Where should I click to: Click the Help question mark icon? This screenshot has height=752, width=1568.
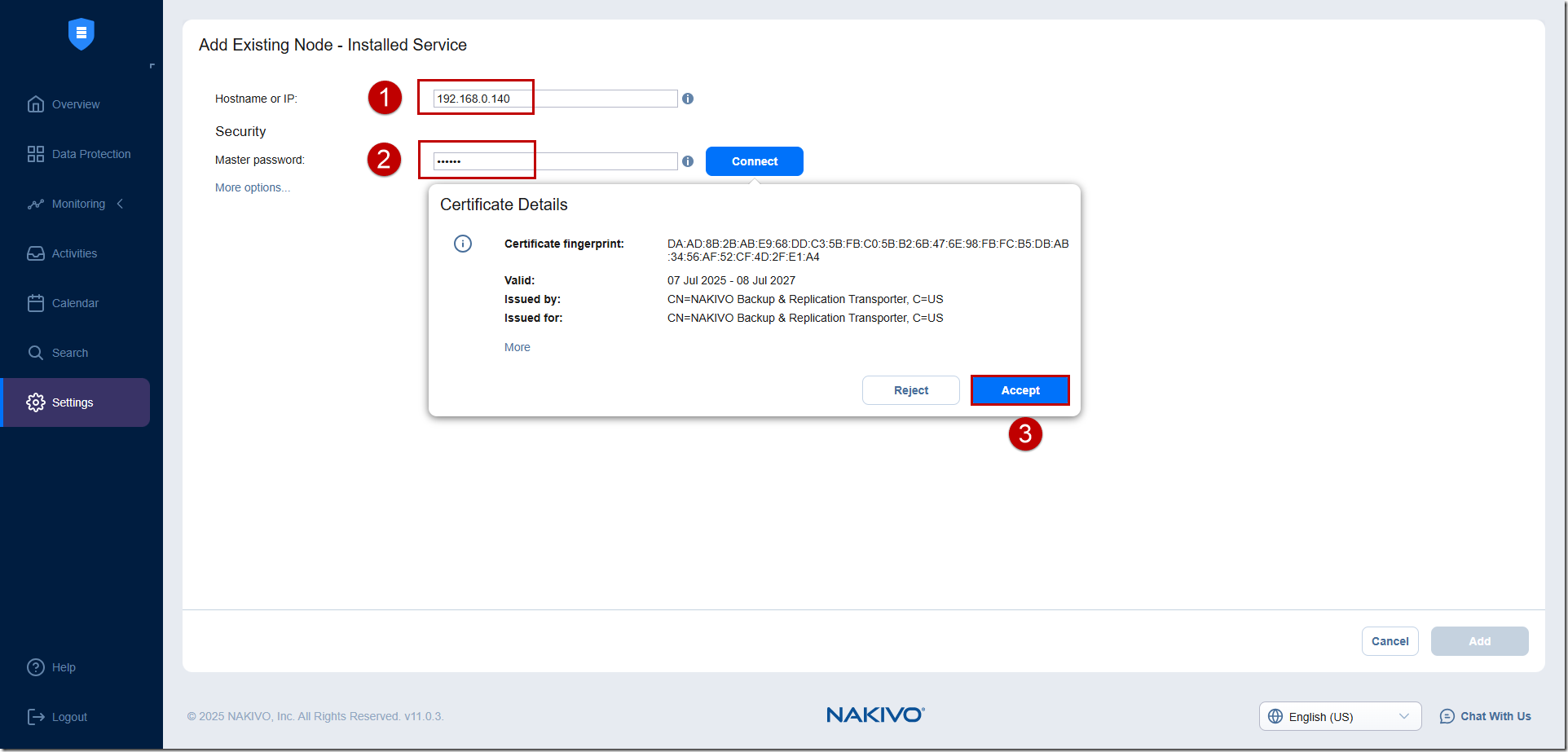(x=35, y=667)
